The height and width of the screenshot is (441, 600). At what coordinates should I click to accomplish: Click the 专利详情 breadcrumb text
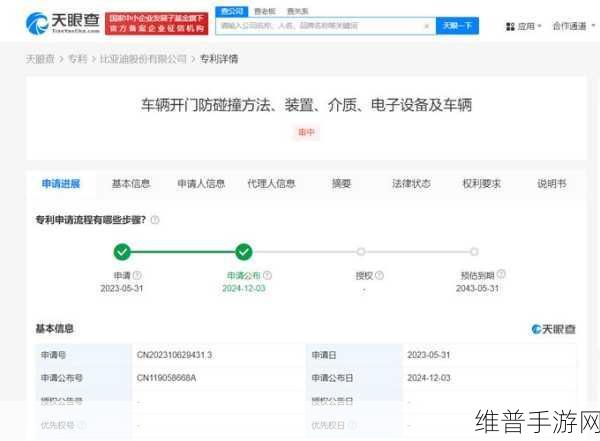click(x=219, y=59)
